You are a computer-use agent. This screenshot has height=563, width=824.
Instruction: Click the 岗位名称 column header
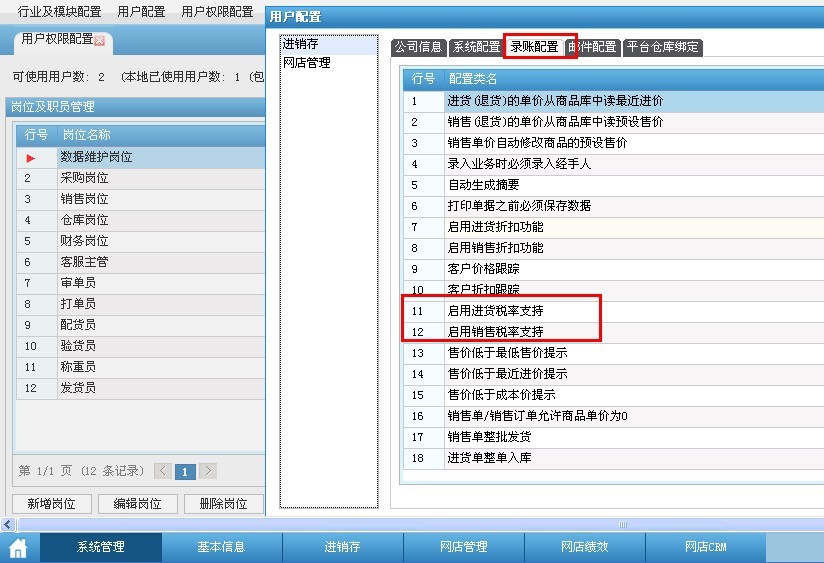pos(161,135)
